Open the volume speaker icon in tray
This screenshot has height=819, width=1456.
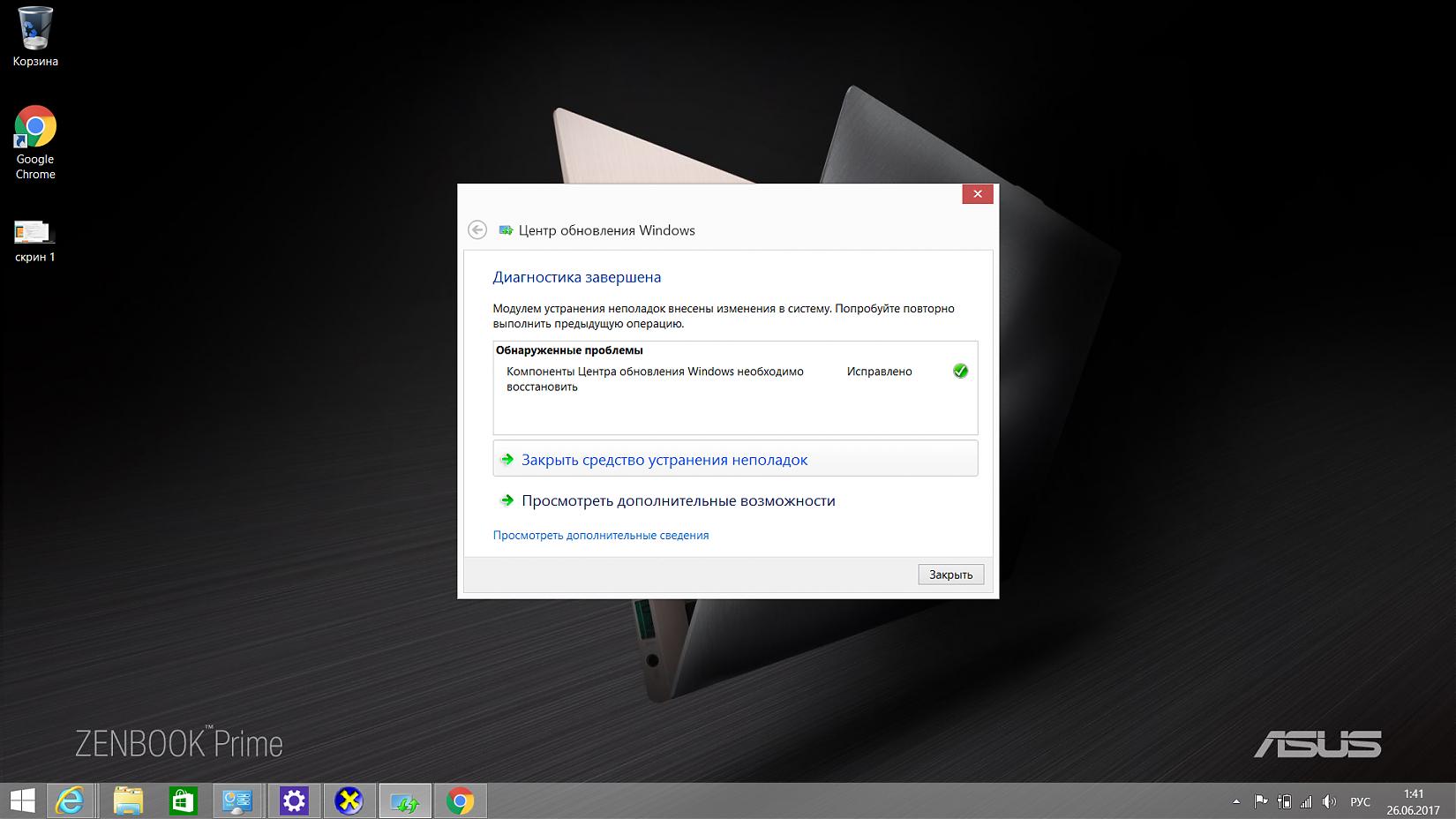tap(1329, 801)
